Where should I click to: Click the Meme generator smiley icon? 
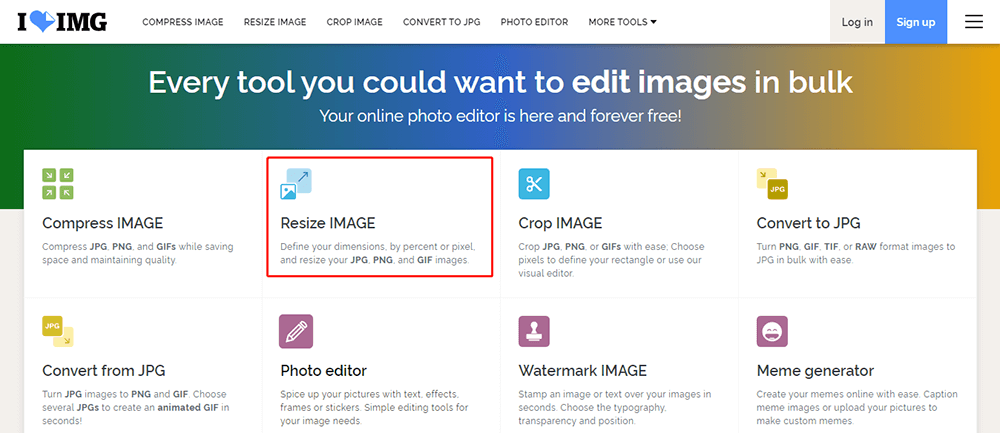point(772,331)
